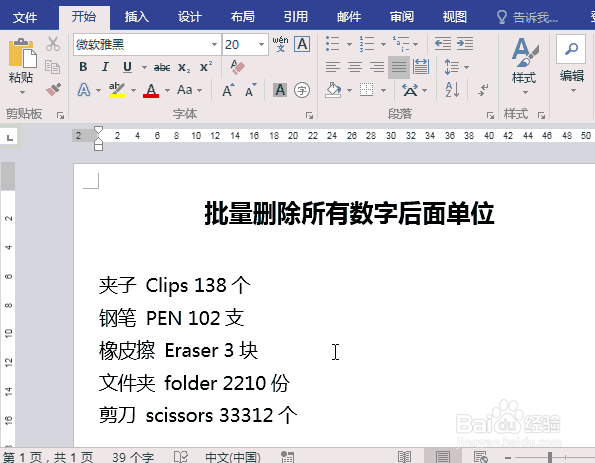Click the Cut scissors icon

pos(53,44)
